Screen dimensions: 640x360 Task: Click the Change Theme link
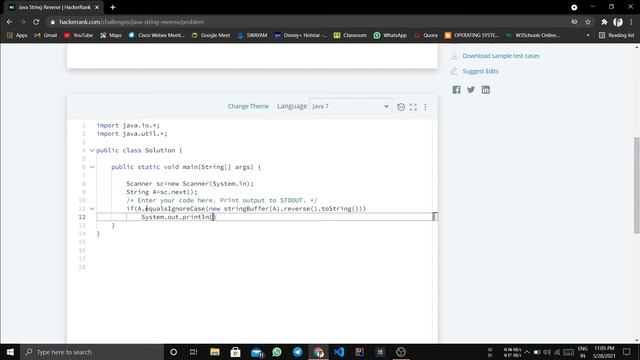point(248,106)
